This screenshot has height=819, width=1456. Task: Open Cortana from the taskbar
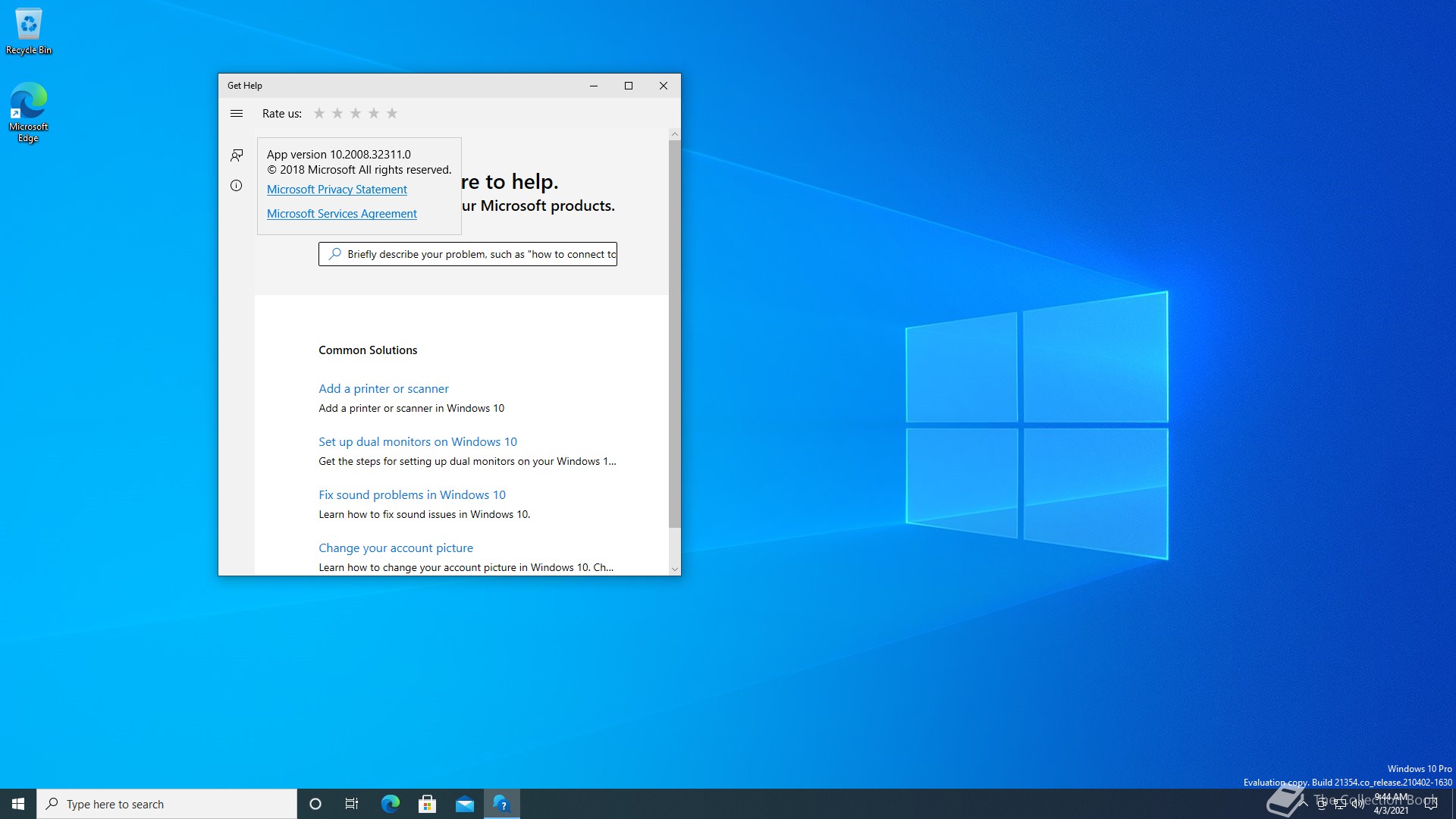315,804
